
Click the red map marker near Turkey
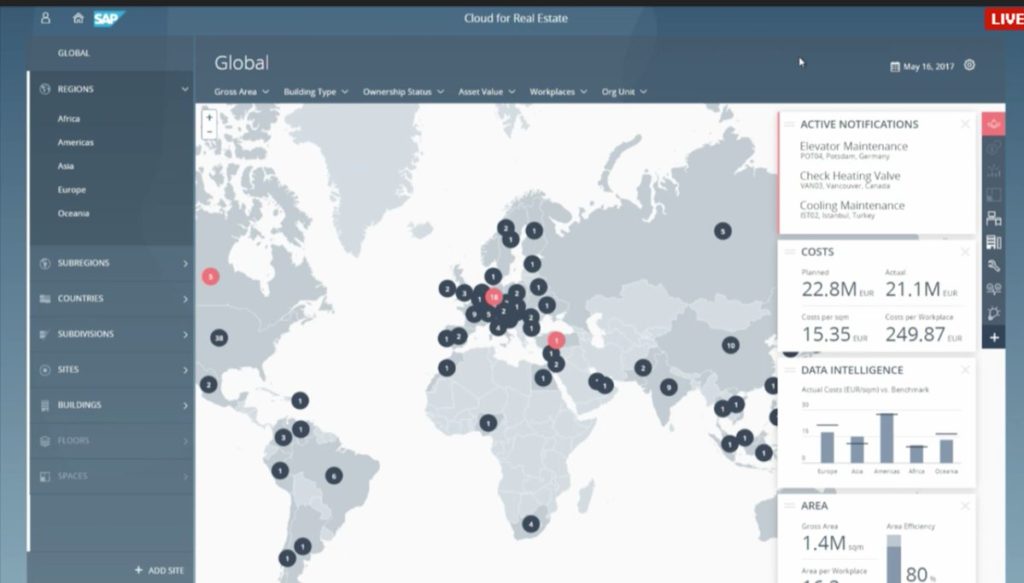[556, 340]
